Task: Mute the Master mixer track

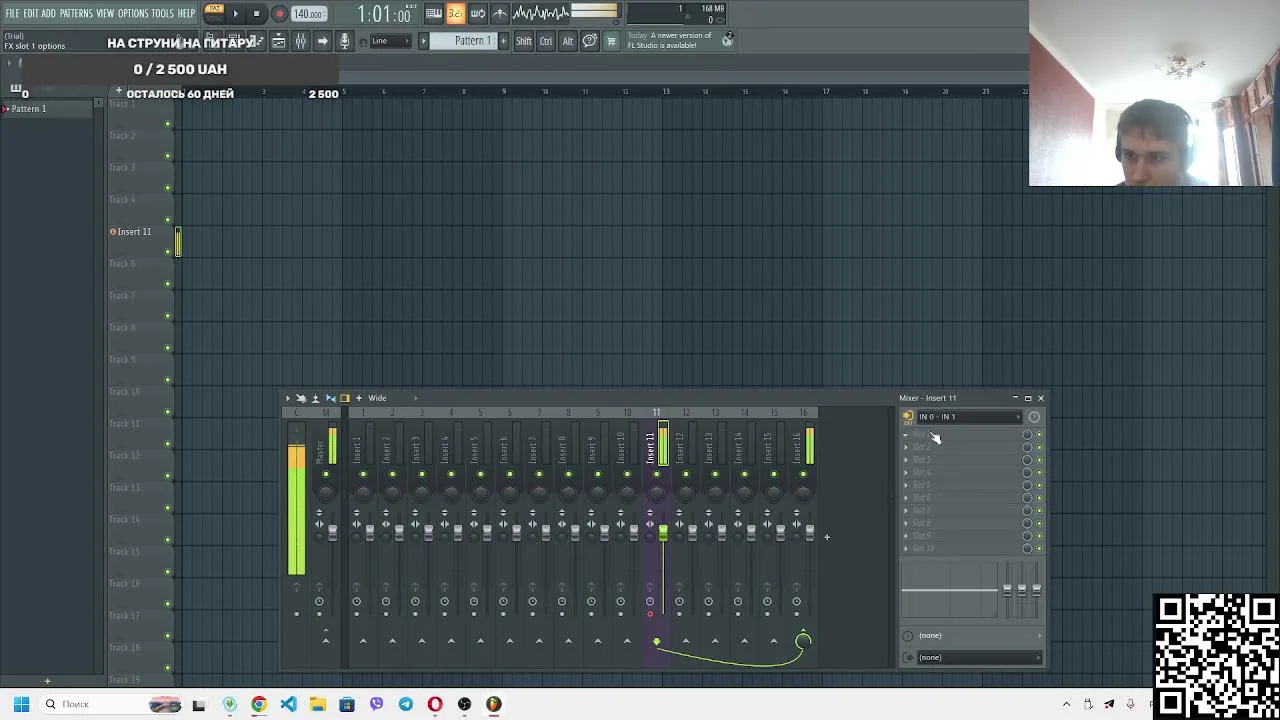Action: point(326,474)
